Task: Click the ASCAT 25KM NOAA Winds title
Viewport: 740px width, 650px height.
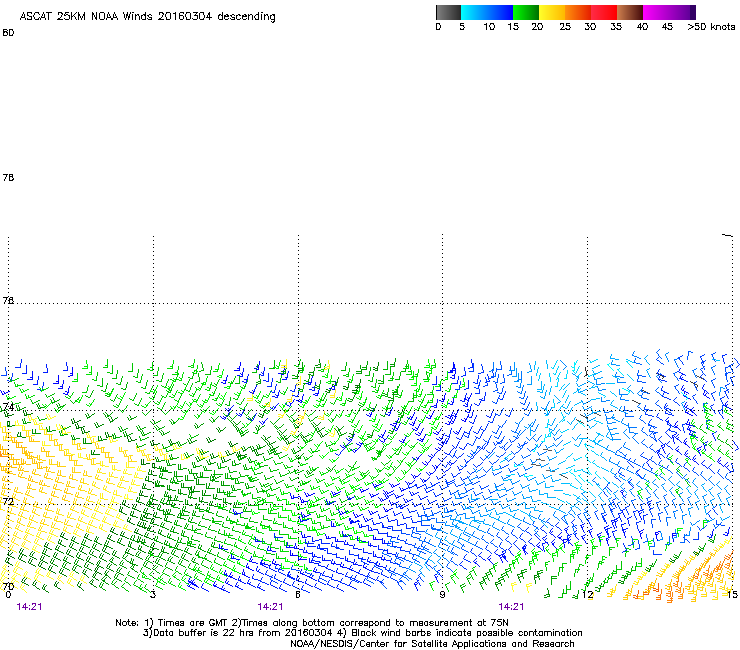Action: pyautogui.click(x=147, y=17)
